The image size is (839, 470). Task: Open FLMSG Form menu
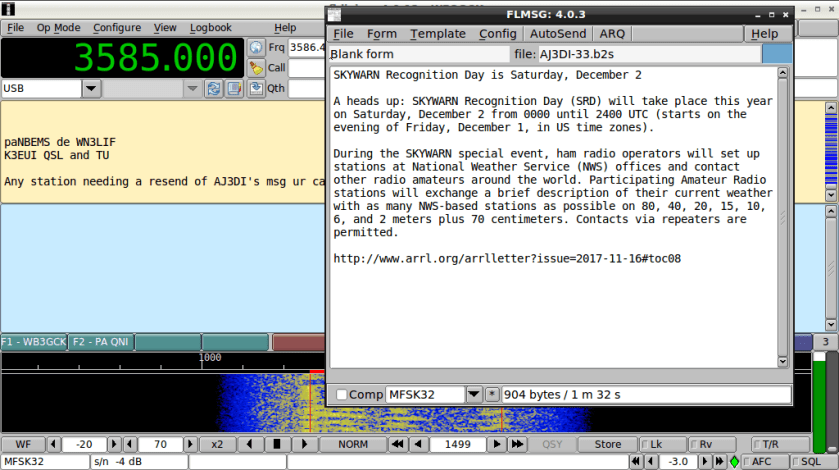coord(382,34)
